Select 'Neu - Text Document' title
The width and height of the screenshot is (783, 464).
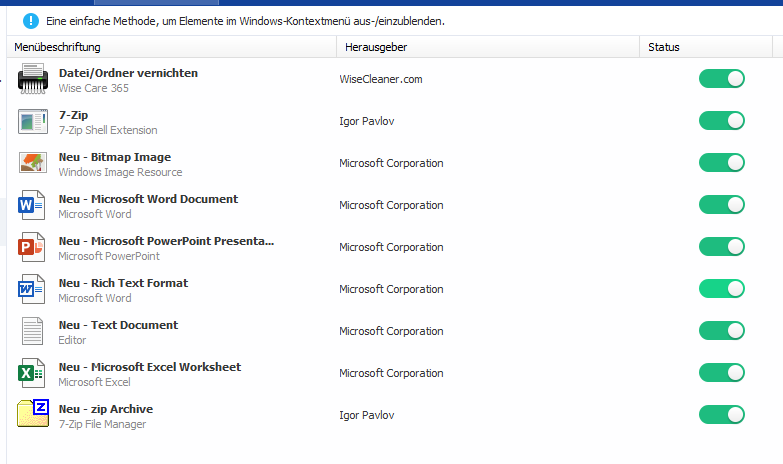[118, 325]
